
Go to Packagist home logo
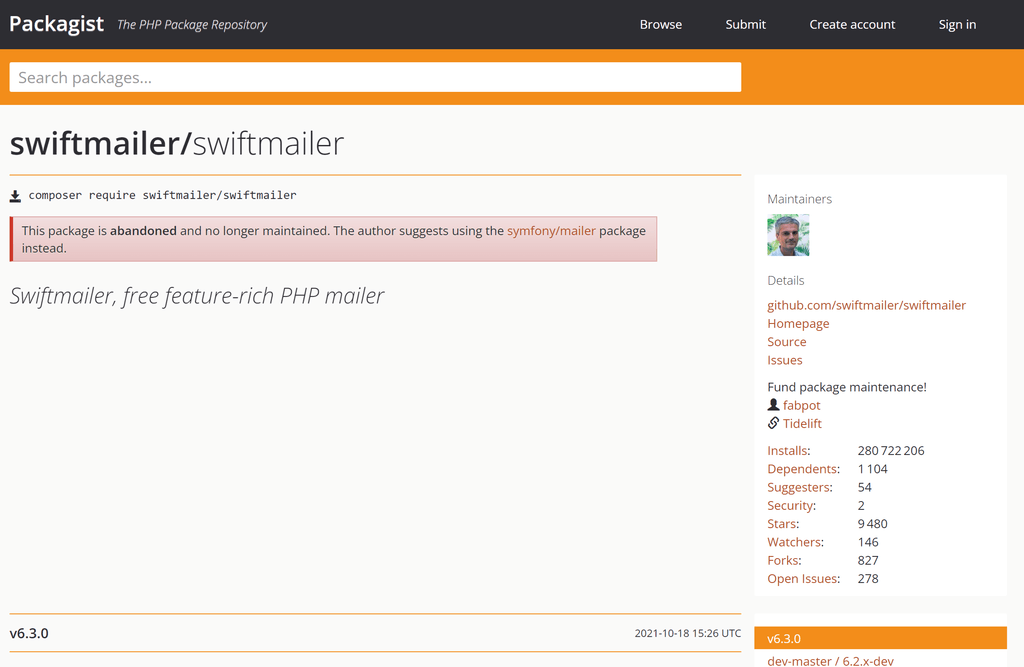[56, 24]
